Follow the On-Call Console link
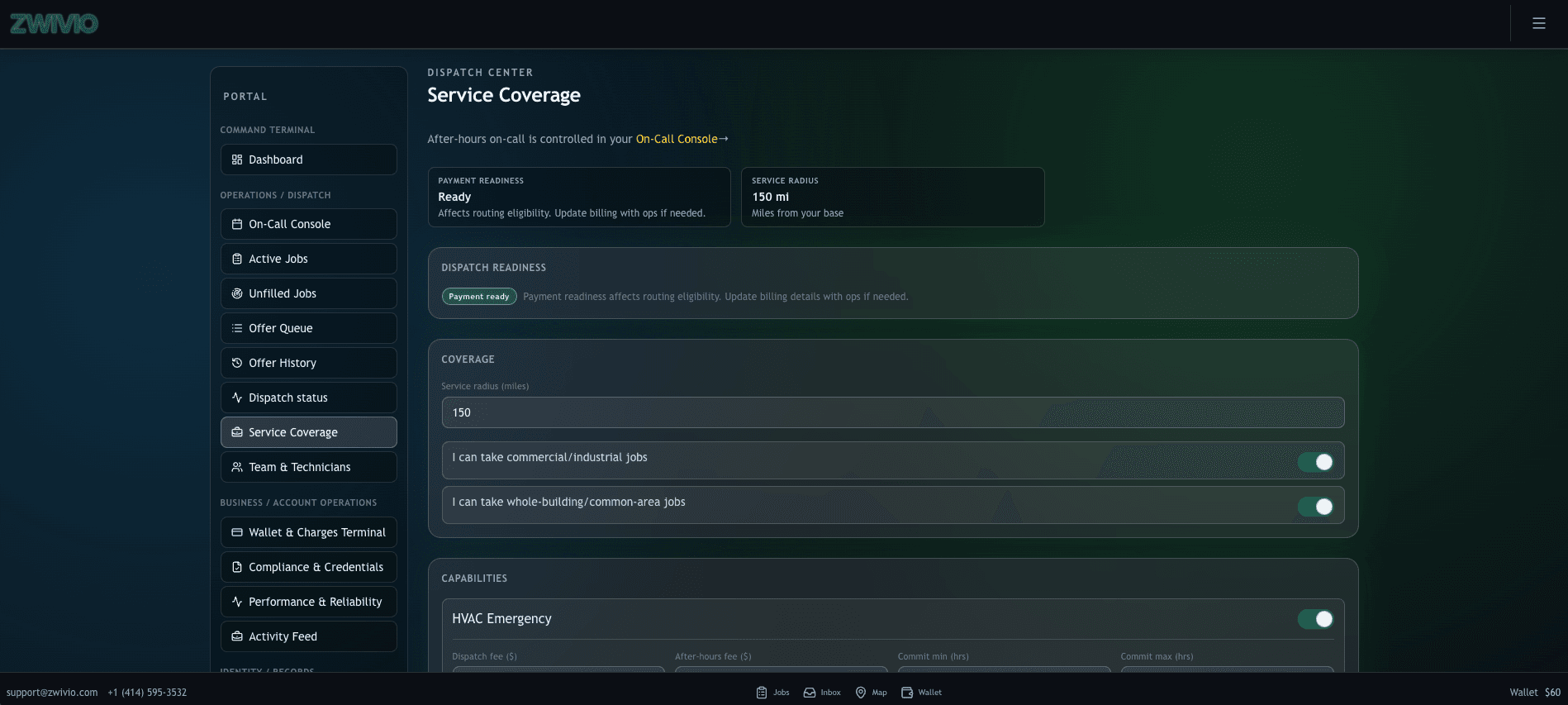Viewport: 1568px width, 705px height. point(677,139)
